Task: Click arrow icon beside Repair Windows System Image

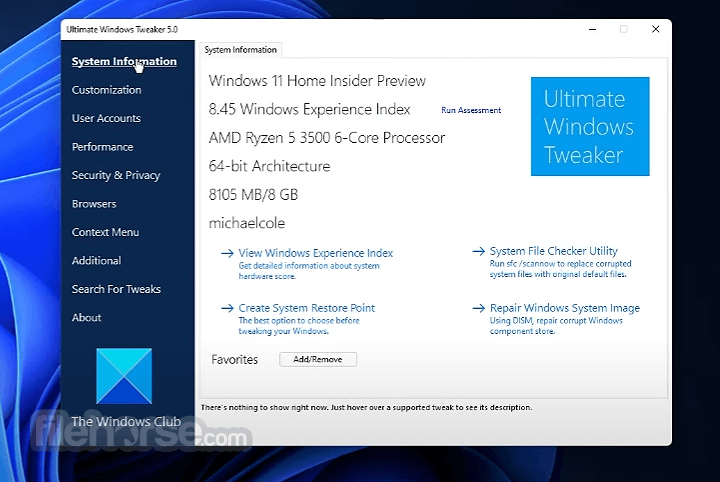Action: [x=478, y=308]
